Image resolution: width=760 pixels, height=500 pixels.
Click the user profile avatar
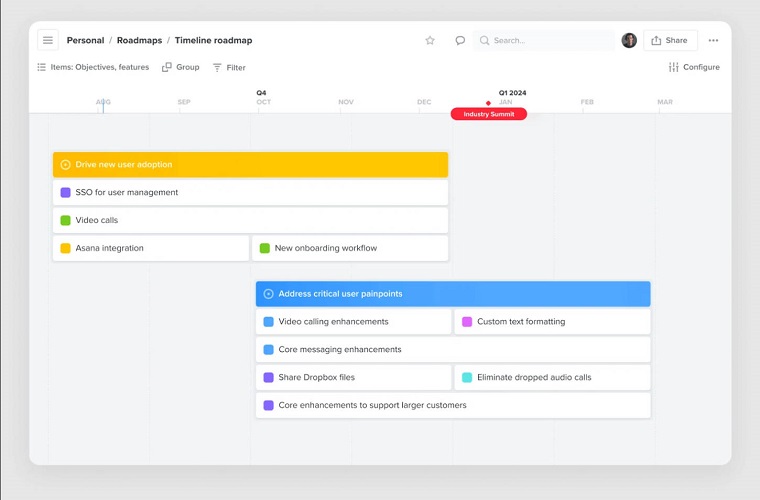coord(629,41)
